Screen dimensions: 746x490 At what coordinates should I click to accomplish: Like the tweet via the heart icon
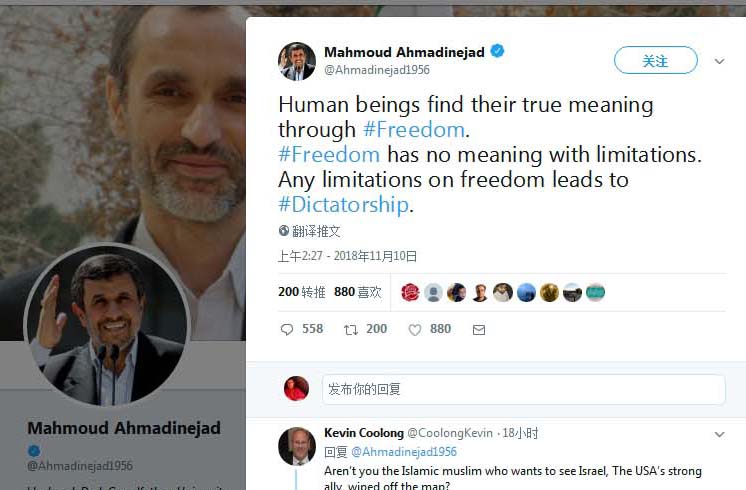point(415,330)
